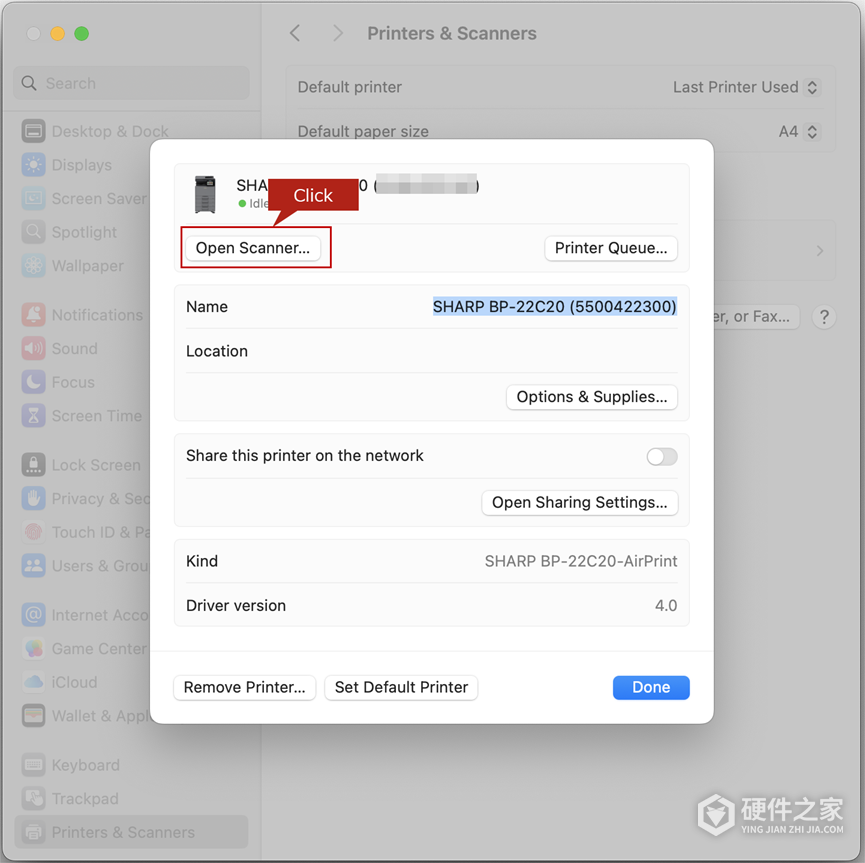Open Trackpad settings icon

coord(34,798)
